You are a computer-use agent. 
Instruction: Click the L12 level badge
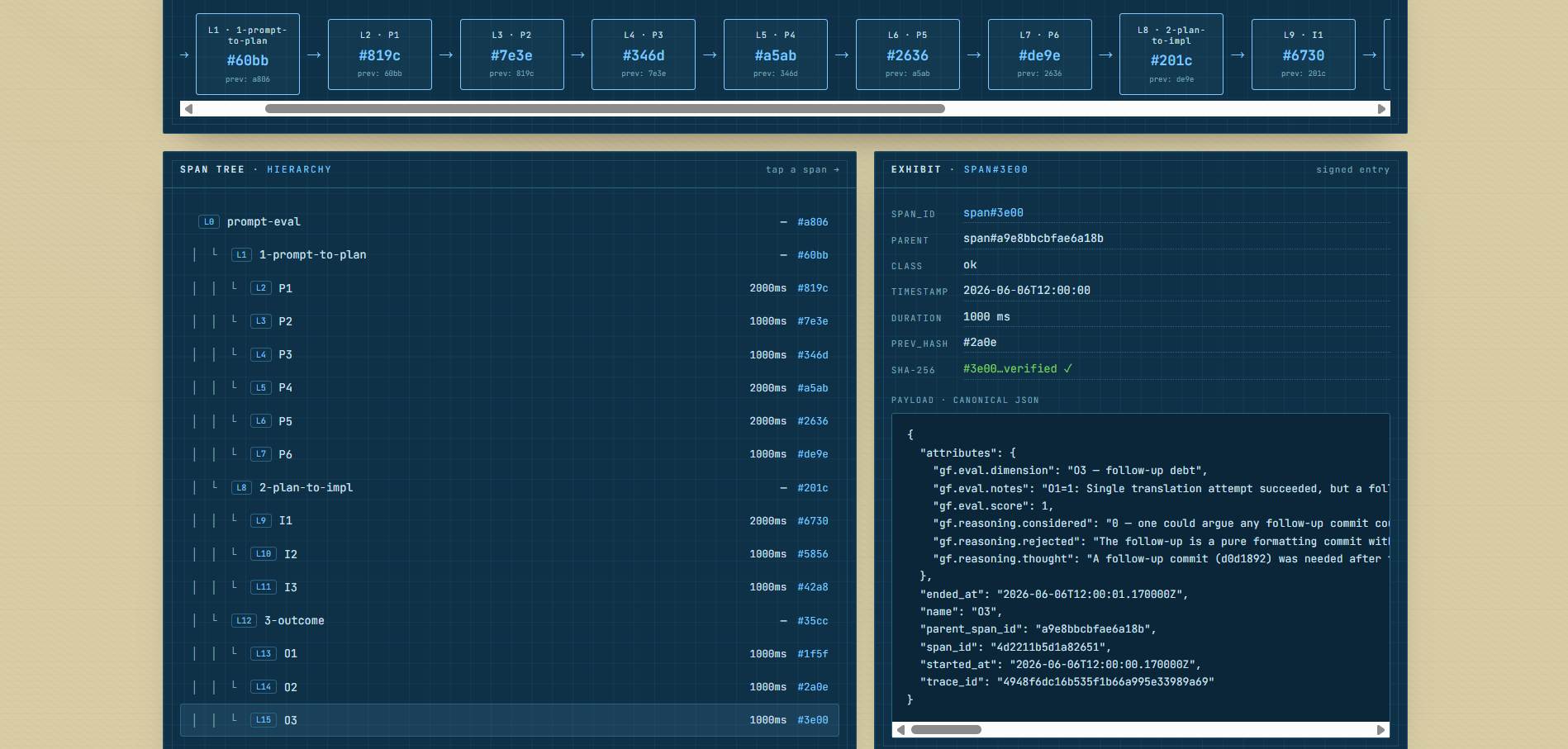(x=244, y=620)
